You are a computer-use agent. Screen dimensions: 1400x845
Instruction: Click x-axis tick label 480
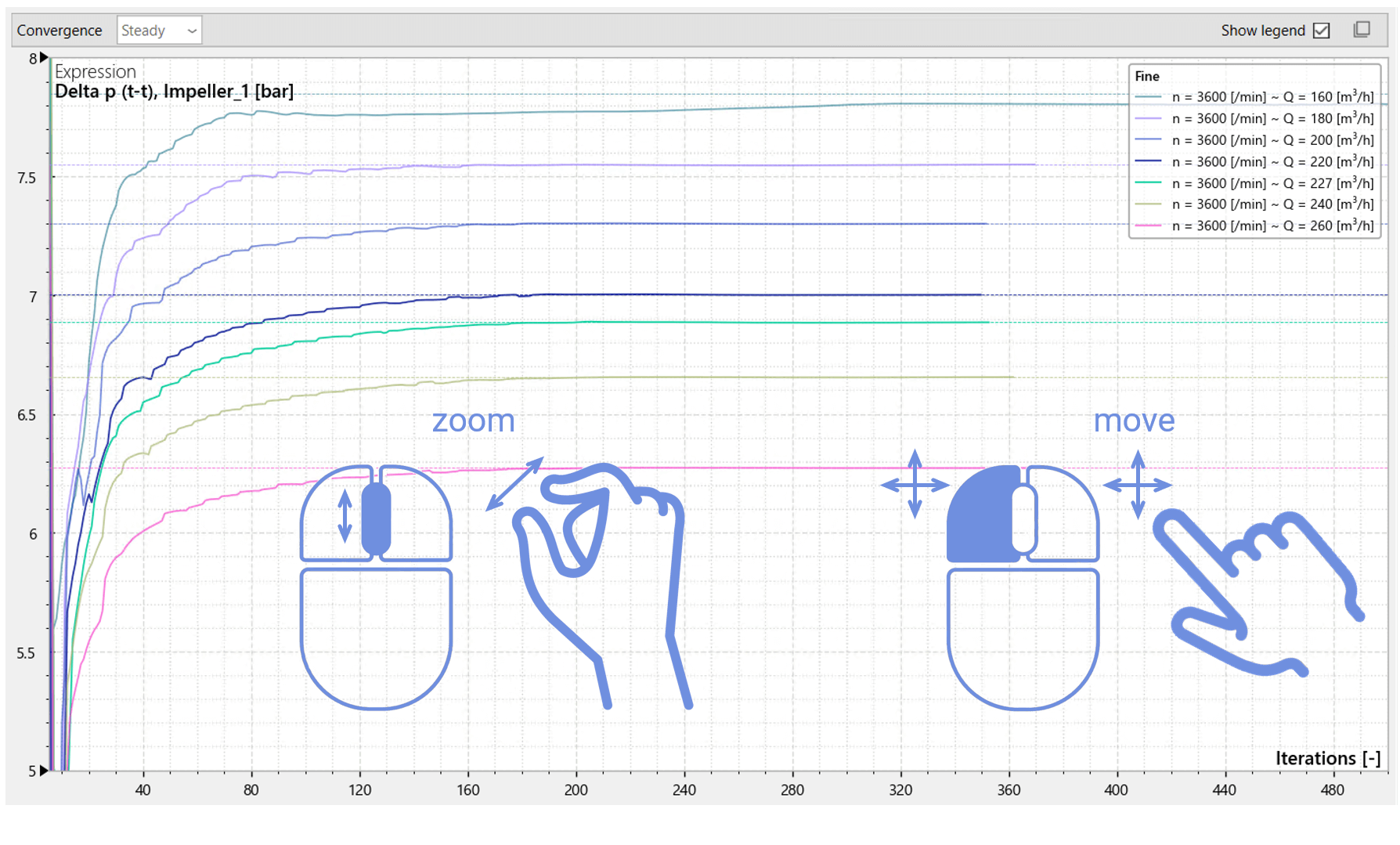tap(1333, 789)
